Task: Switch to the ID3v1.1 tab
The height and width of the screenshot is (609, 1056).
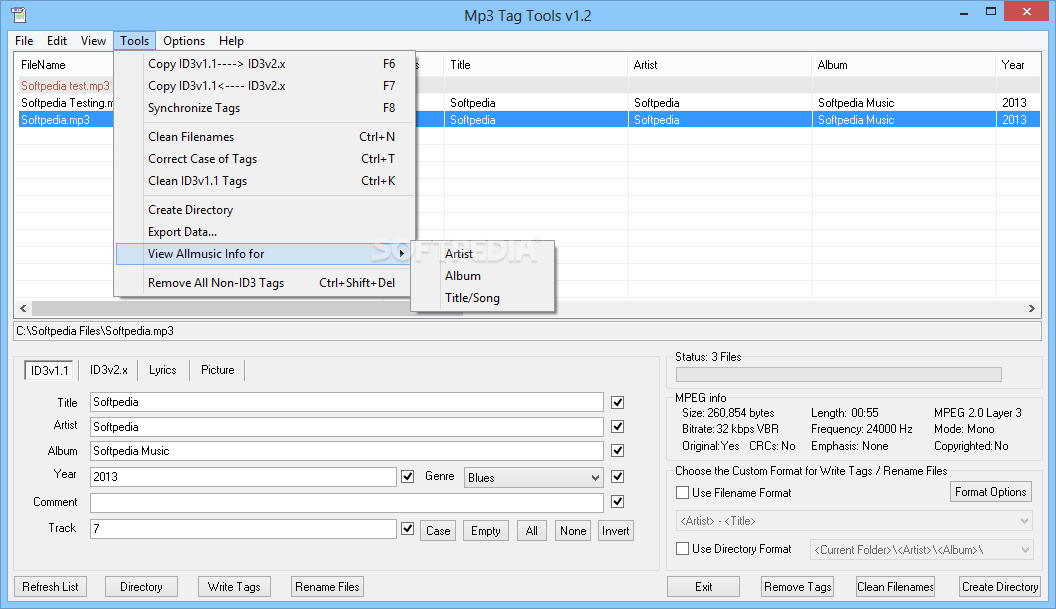Action: tap(49, 371)
